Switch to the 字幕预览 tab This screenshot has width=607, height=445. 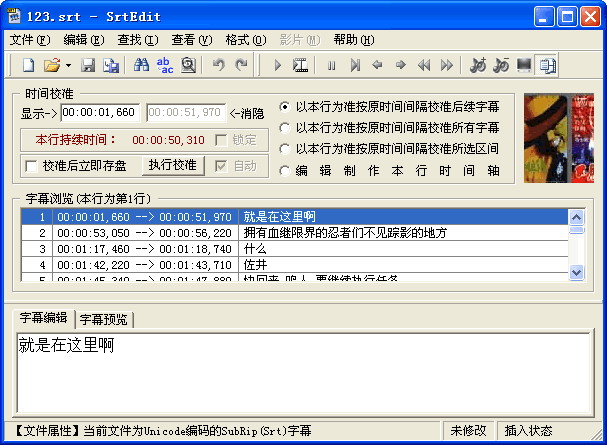coord(104,320)
